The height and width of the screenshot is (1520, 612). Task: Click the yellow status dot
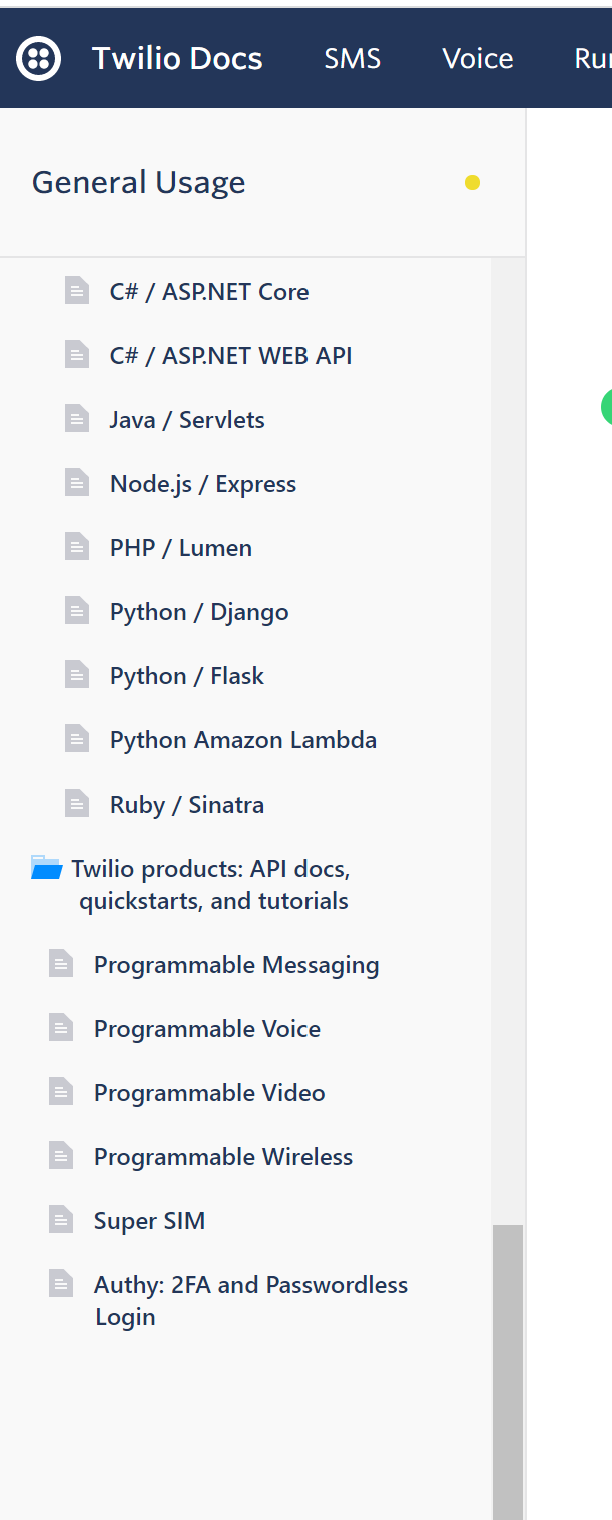[472, 183]
